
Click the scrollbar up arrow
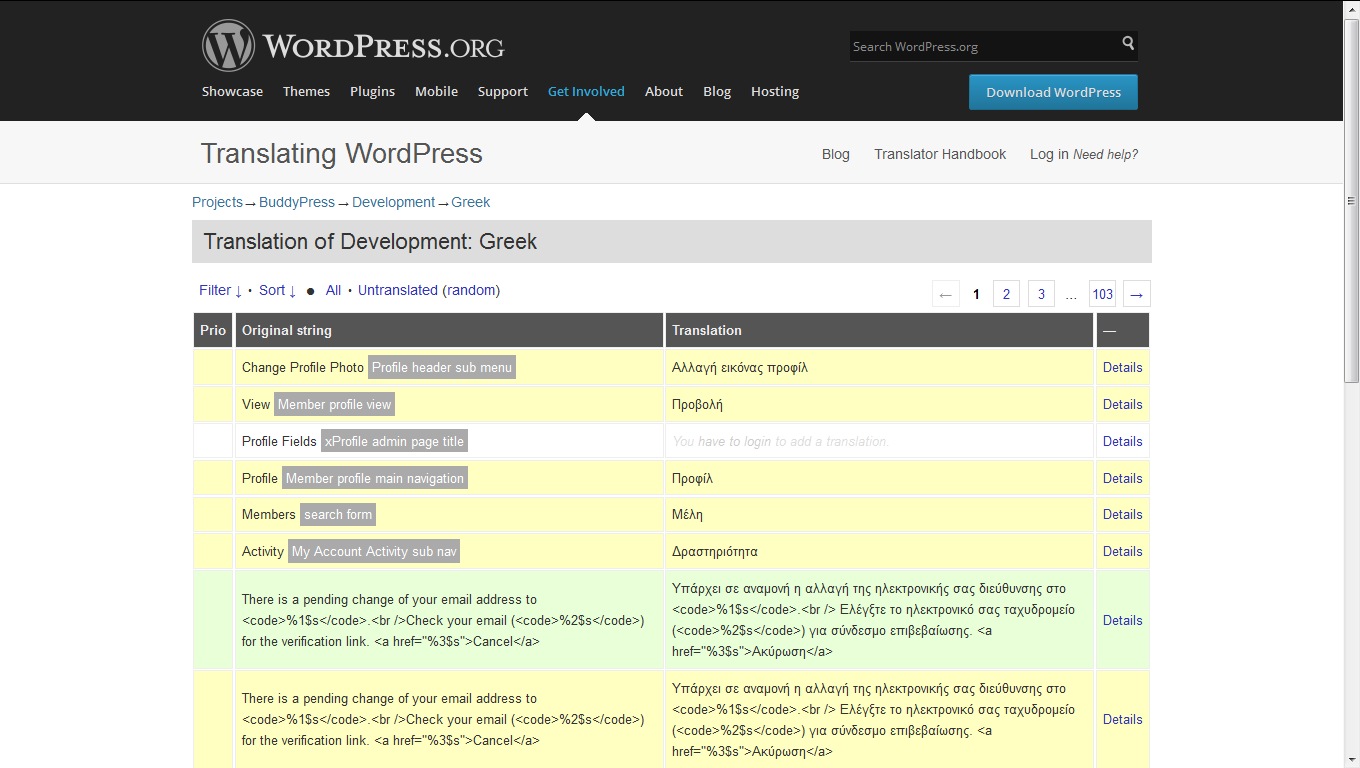click(1351, 8)
